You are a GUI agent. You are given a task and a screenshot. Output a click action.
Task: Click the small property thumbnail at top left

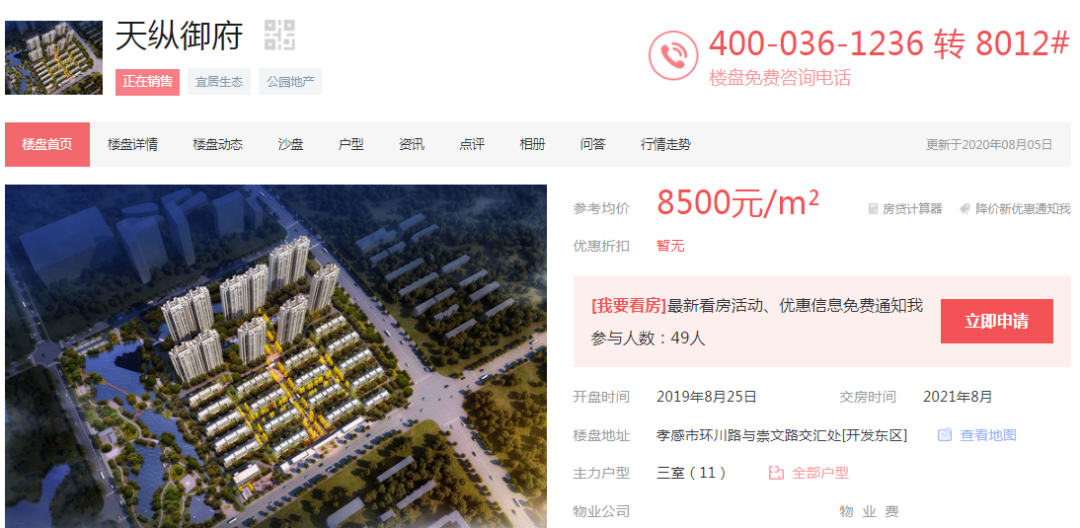pos(54,57)
